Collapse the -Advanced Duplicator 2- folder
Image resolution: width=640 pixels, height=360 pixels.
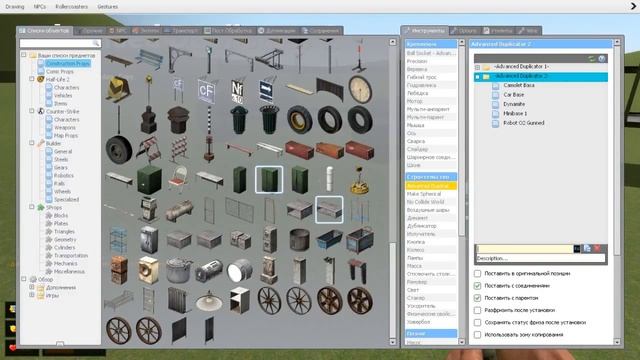click(477, 76)
